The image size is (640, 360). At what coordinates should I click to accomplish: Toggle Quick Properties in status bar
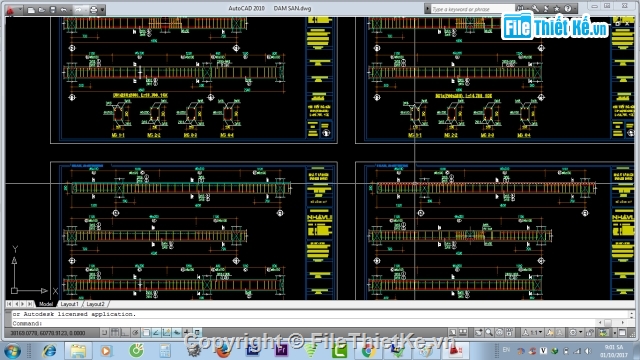[197, 333]
